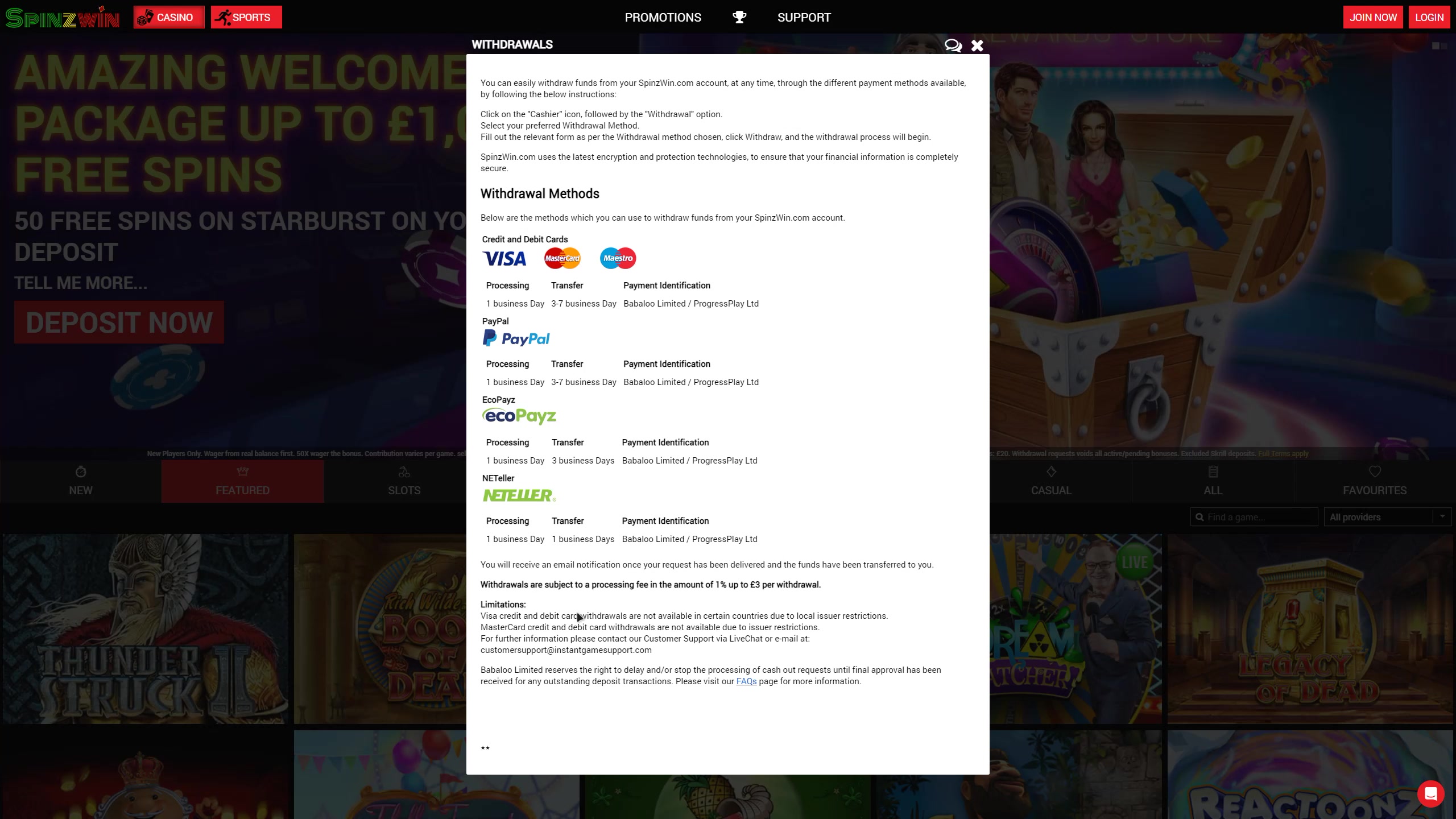Open the Support menu item

click(804, 17)
